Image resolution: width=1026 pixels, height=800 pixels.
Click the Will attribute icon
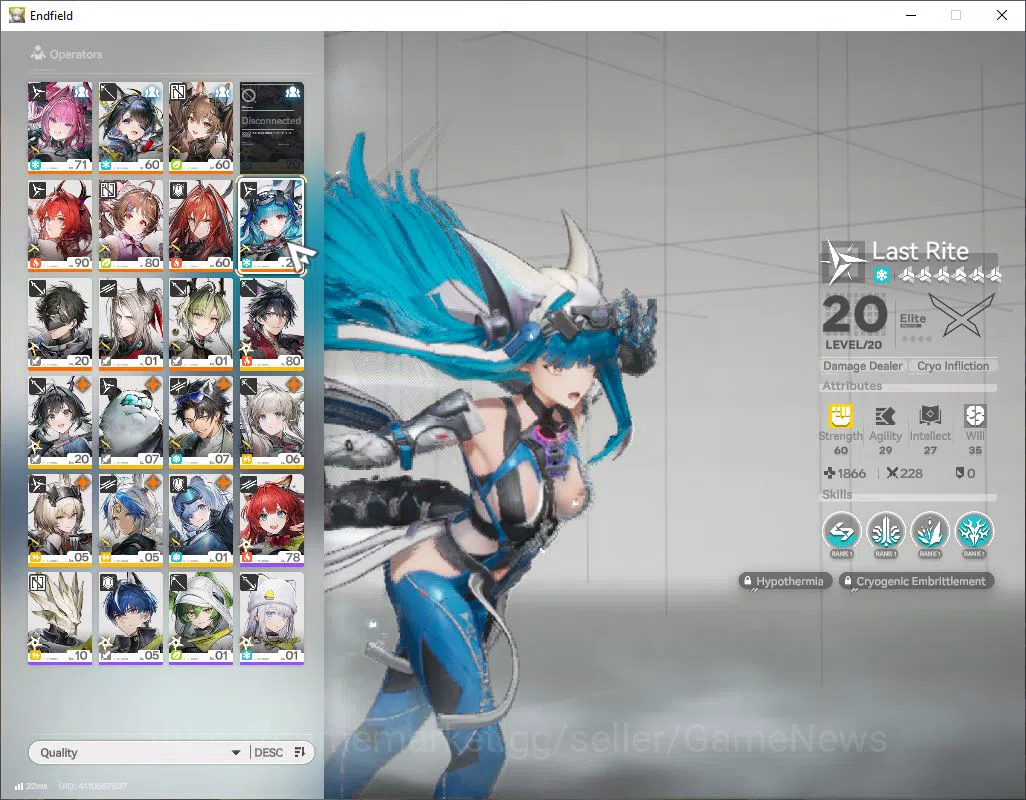974,415
